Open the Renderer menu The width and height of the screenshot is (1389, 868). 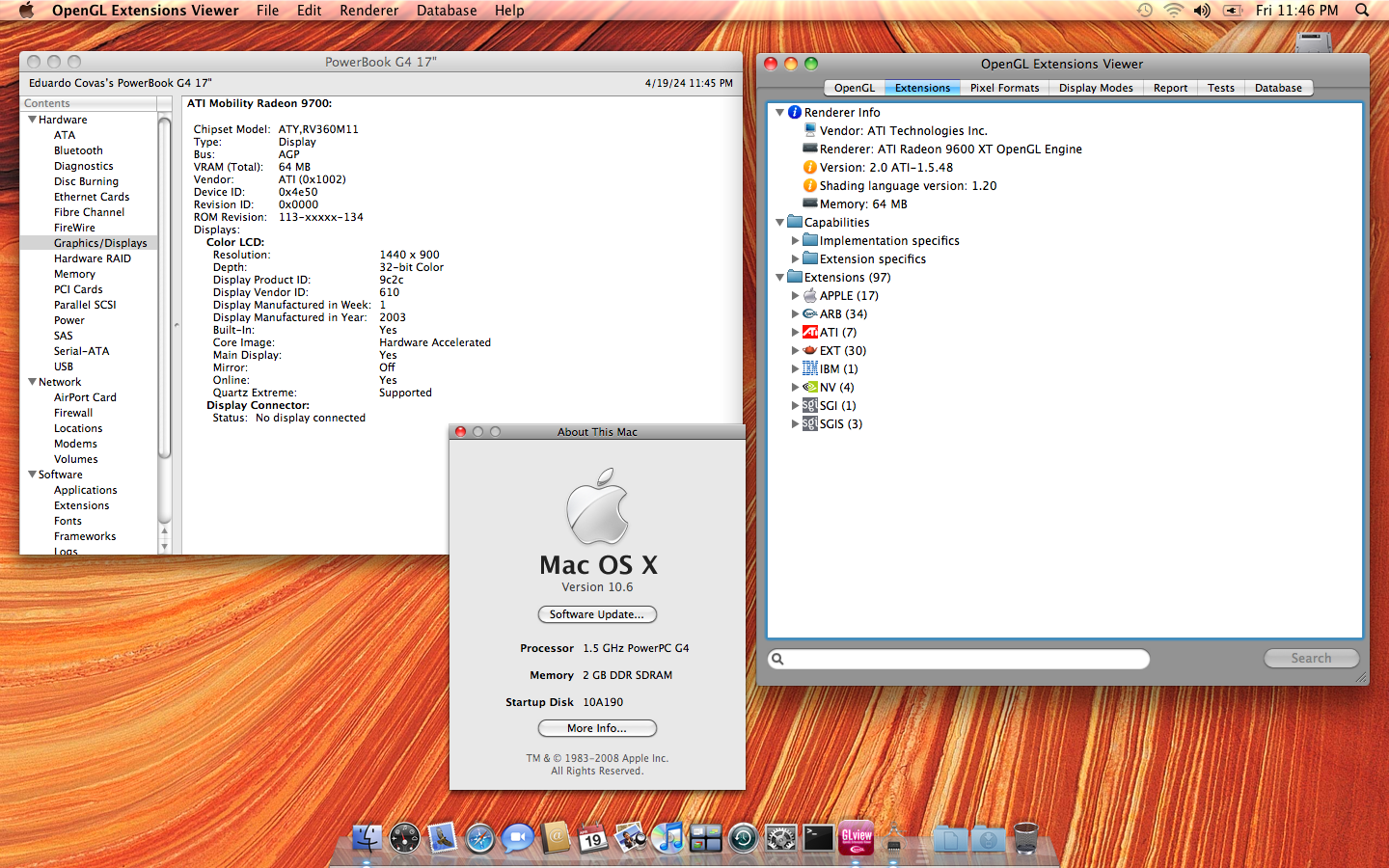tap(368, 10)
